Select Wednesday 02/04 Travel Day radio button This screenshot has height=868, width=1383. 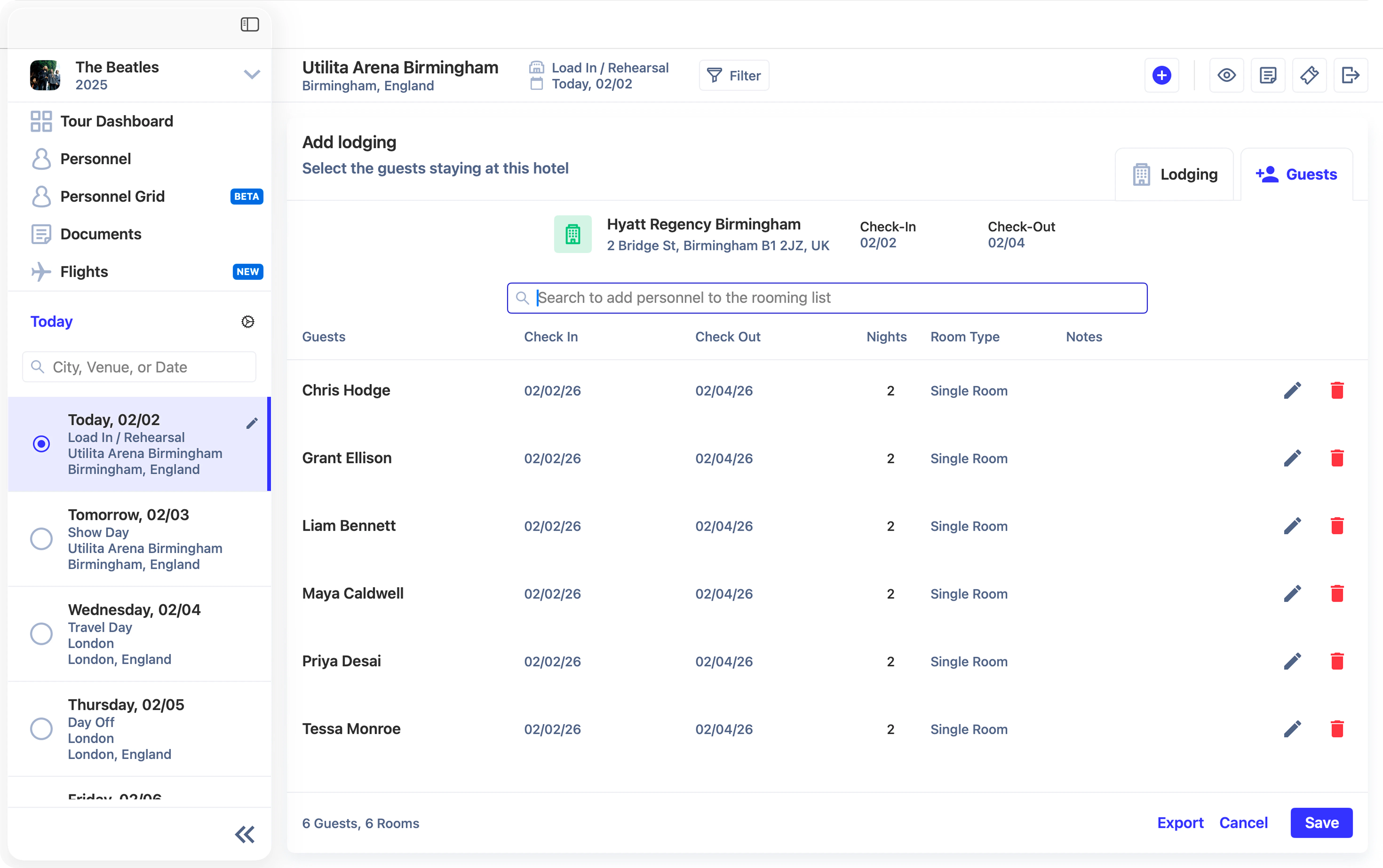coord(41,634)
